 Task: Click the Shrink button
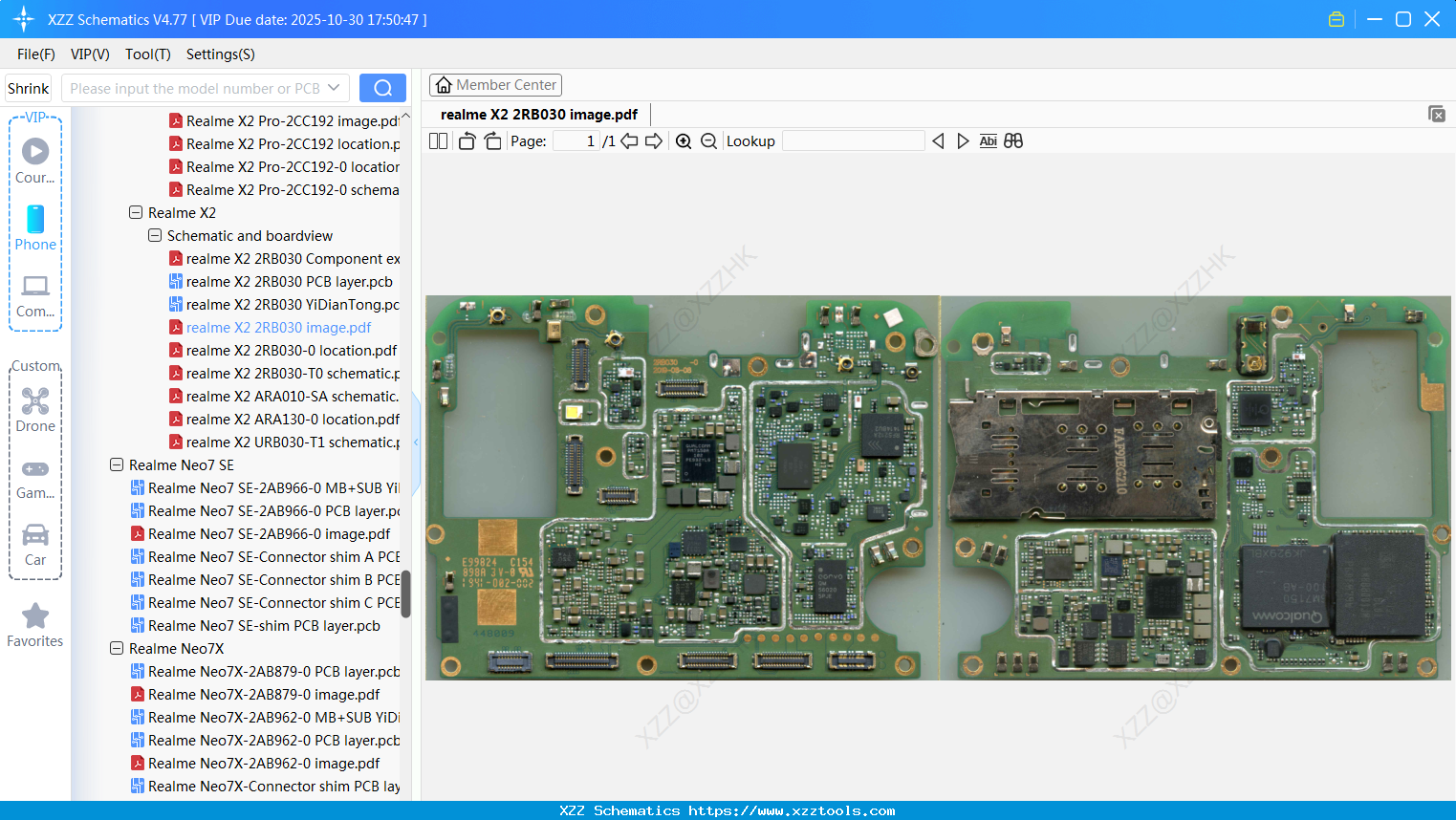click(28, 88)
